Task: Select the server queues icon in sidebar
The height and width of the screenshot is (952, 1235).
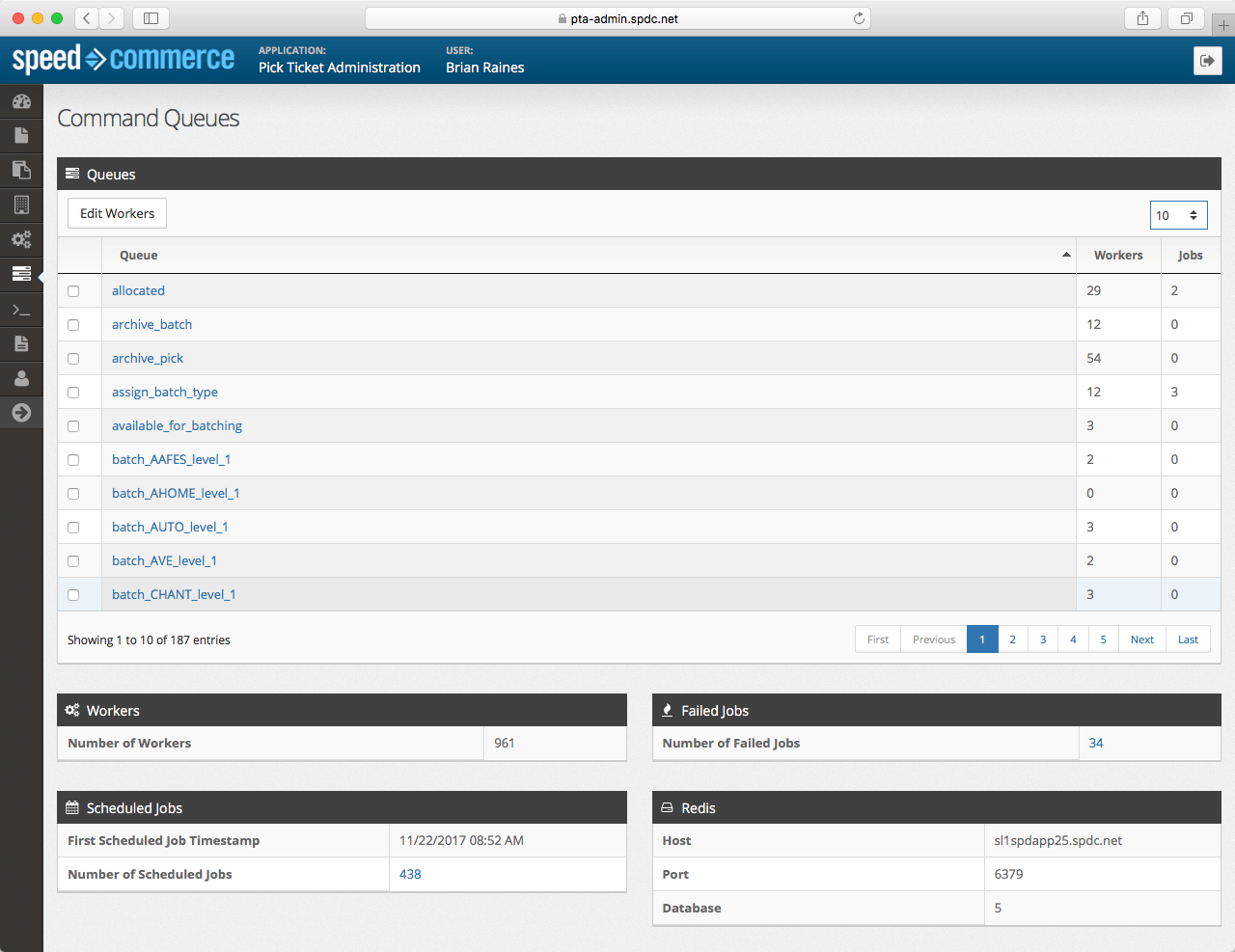Action: [21, 274]
